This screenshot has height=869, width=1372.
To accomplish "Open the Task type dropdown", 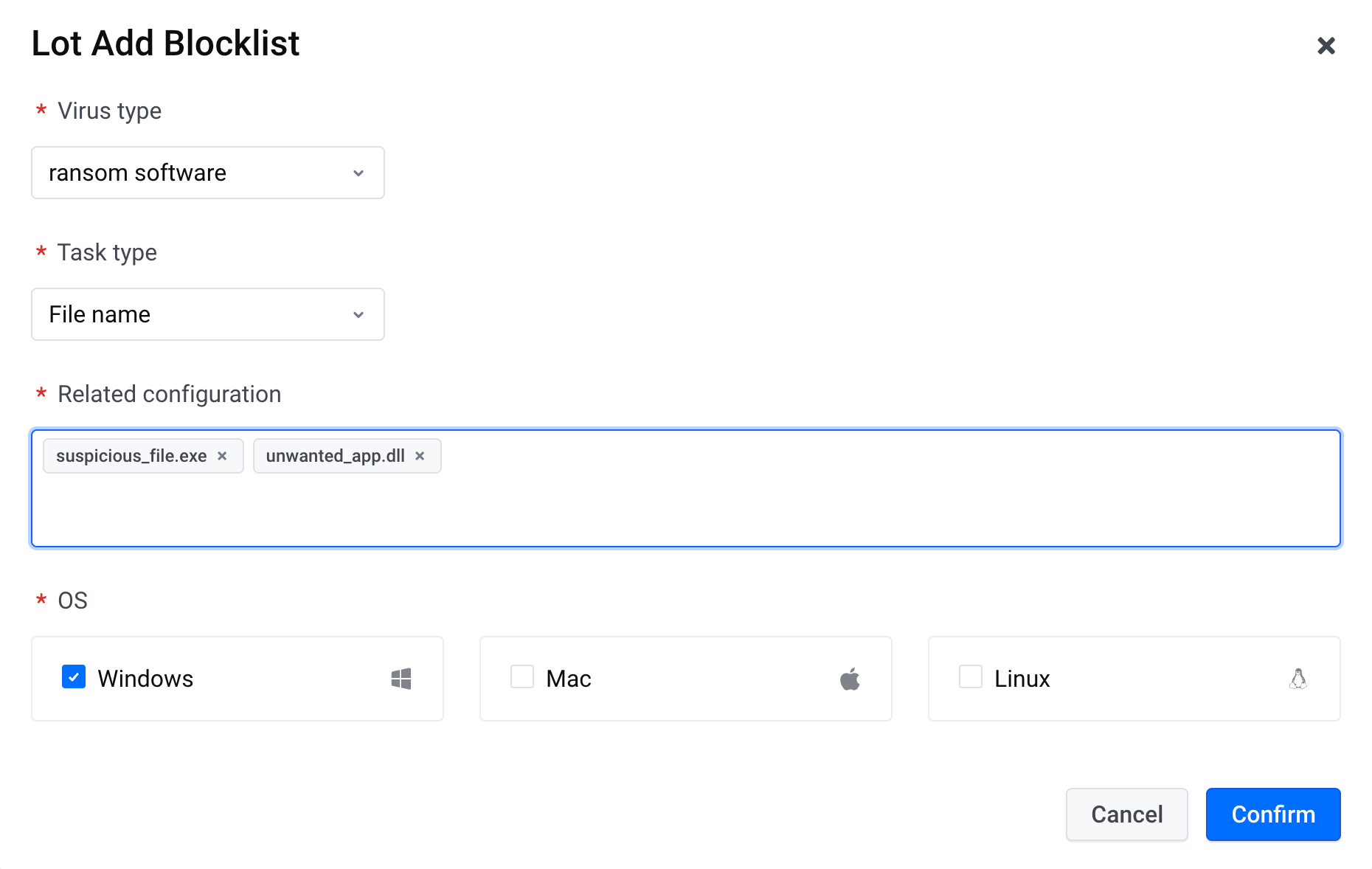I will 208,314.
